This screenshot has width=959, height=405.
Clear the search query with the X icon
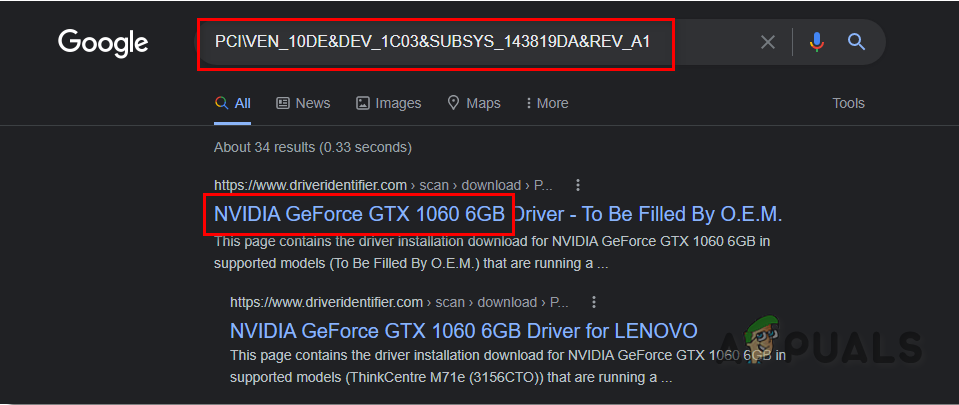coord(768,42)
